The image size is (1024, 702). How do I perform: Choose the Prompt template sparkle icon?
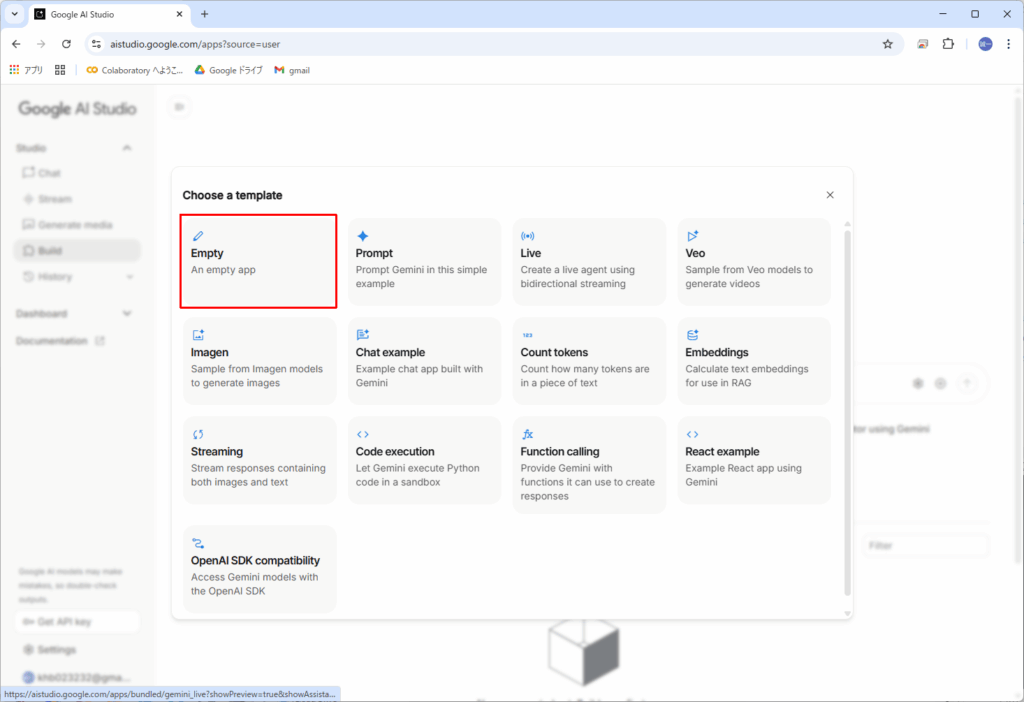pos(362,236)
